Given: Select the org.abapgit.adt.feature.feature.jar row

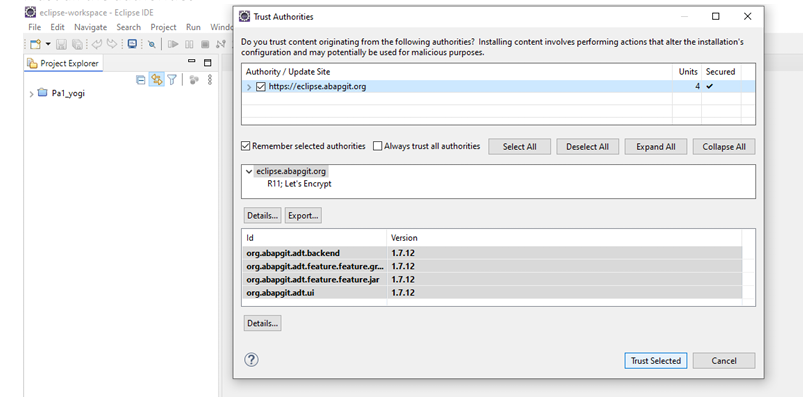Looking at the screenshot, I should pyautogui.click(x=492, y=279).
